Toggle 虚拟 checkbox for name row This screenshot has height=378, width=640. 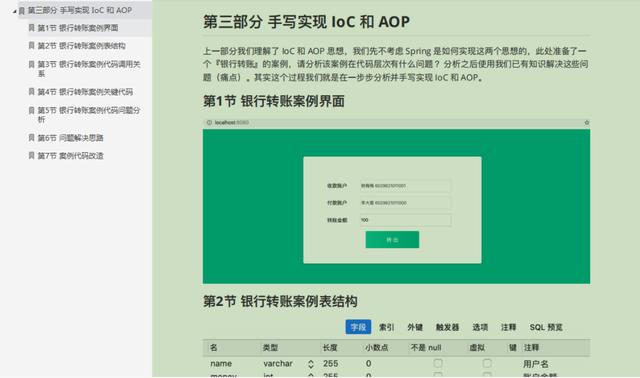tap(487, 363)
